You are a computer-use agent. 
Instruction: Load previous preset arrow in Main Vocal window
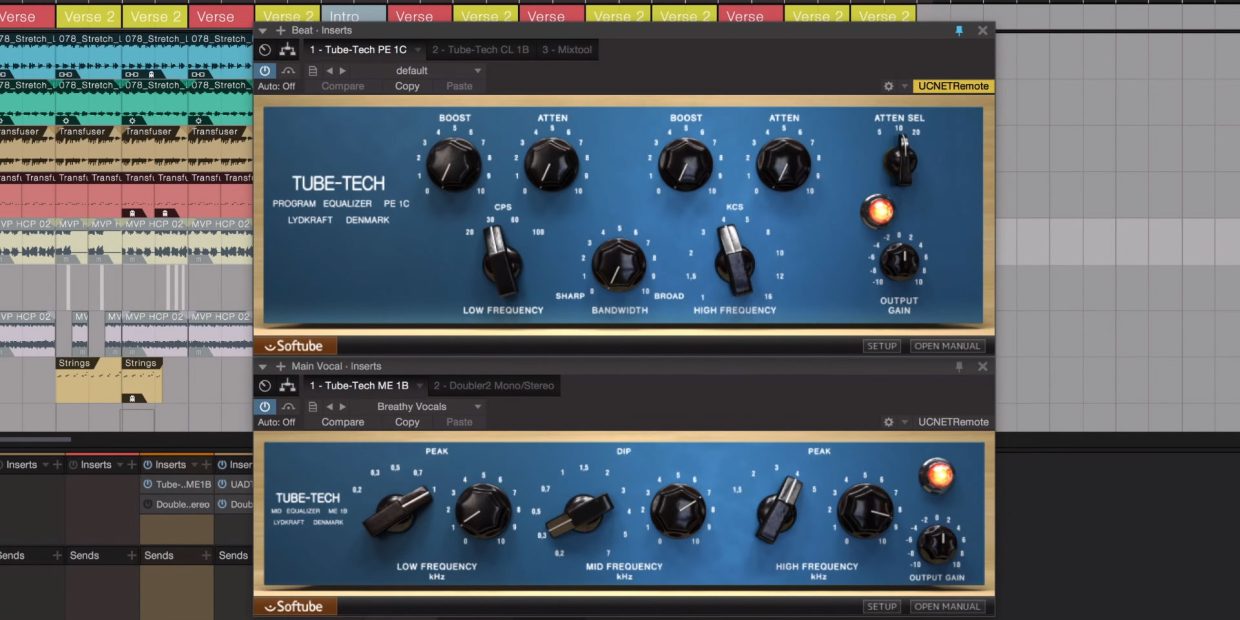tap(329, 407)
